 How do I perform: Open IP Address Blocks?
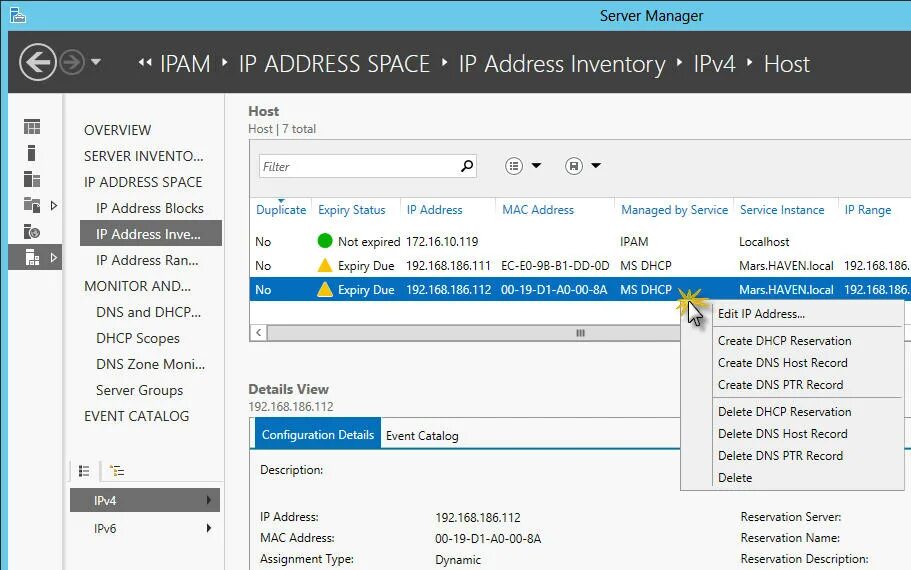click(x=150, y=208)
